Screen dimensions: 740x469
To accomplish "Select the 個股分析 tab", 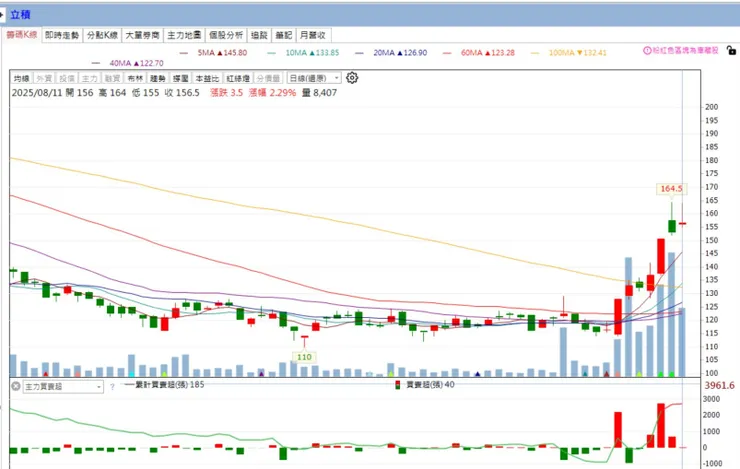I will [x=226, y=35].
